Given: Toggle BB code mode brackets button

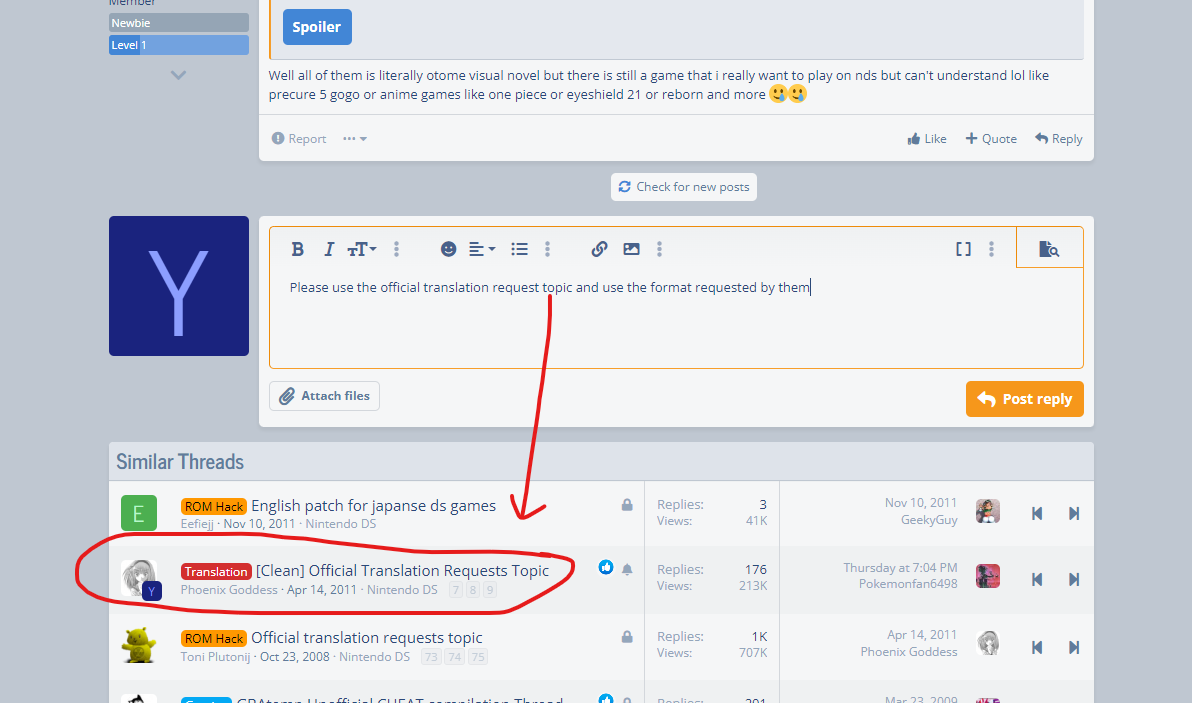Looking at the screenshot, I should 963,249.
